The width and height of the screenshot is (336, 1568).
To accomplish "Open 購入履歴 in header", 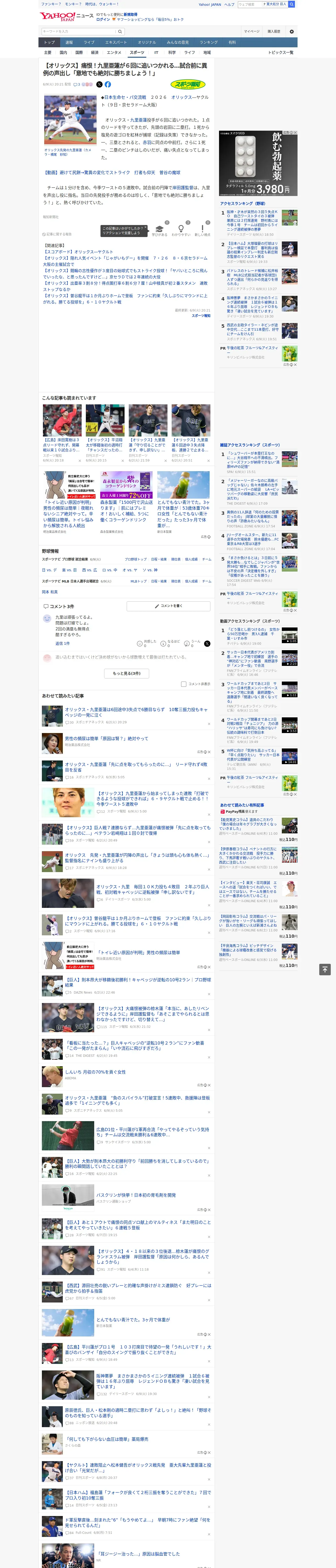I will pyautogui.click(x=274, y=32).
